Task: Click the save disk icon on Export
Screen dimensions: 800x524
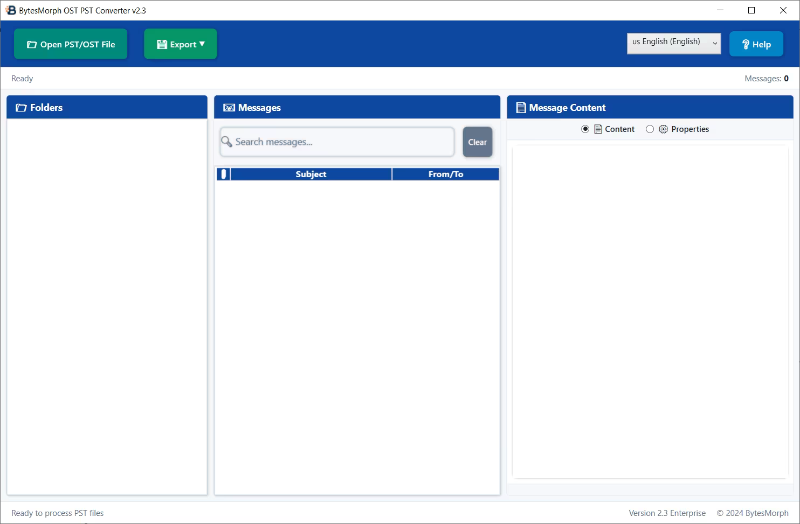Action: [162, 45]
